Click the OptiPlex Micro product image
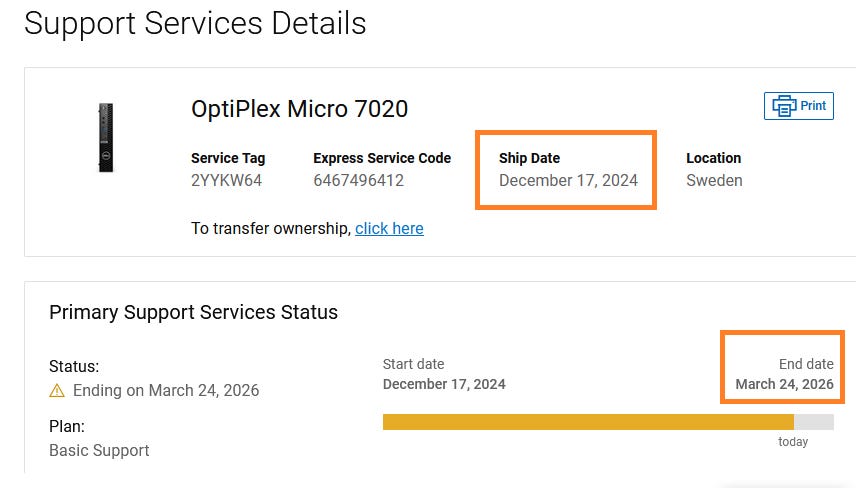The image size is (856, 488). coord(106,137)
